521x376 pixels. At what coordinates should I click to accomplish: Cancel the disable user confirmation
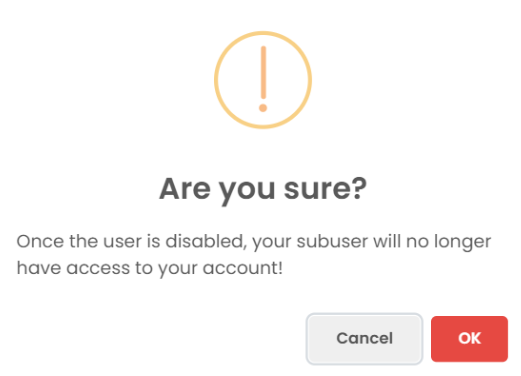pos(364,339)
